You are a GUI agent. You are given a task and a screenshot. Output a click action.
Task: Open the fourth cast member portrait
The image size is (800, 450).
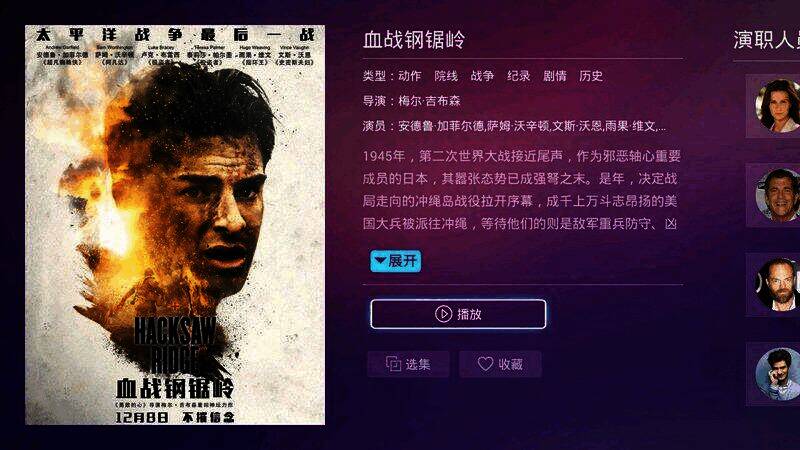coord(778,373)
